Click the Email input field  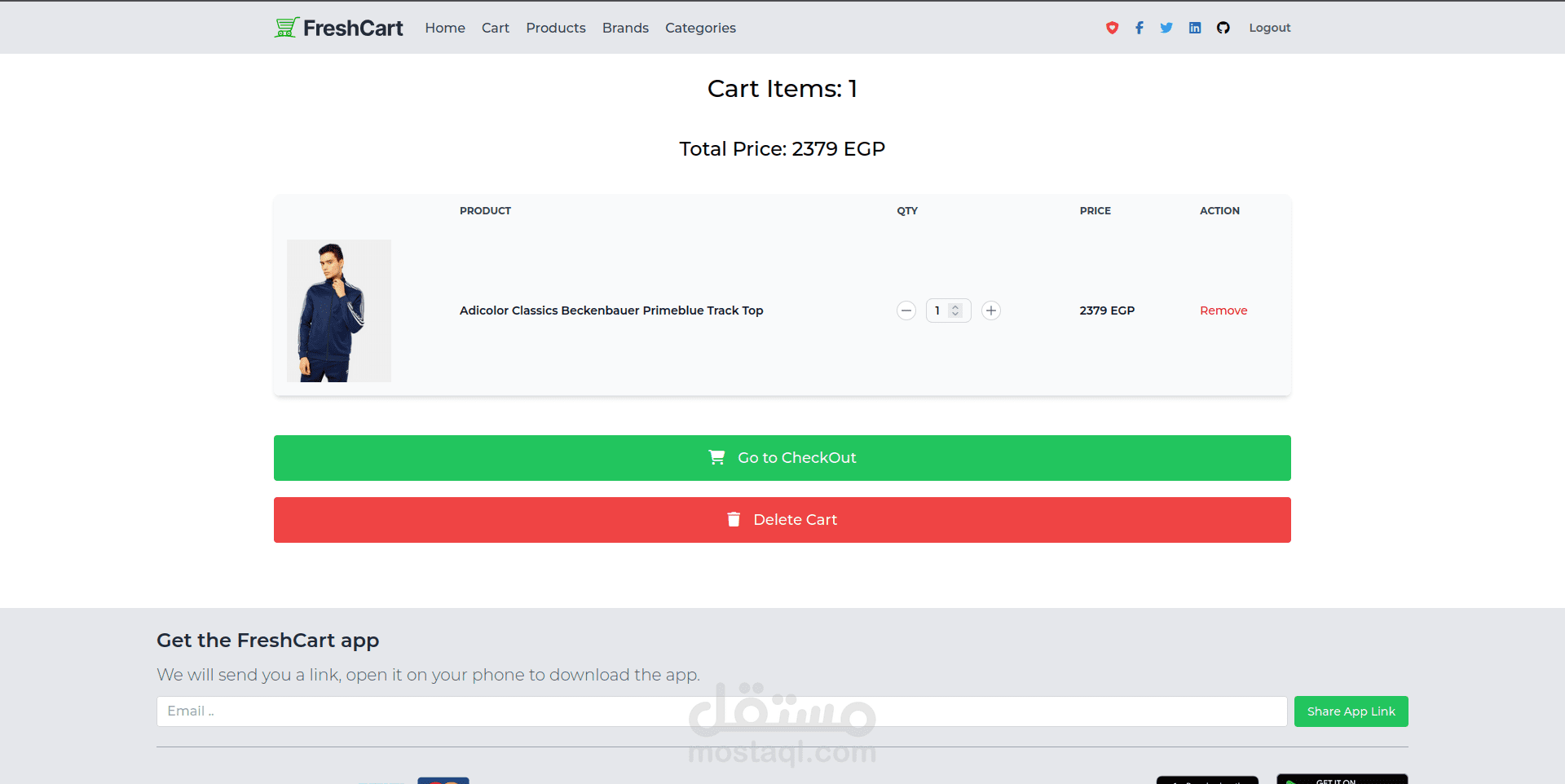pos(722,711)
